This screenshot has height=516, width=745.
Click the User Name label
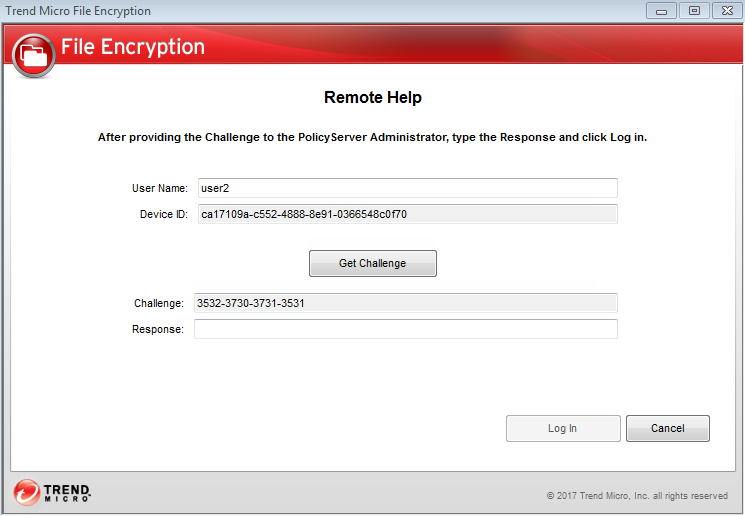[x=159, y=188]
